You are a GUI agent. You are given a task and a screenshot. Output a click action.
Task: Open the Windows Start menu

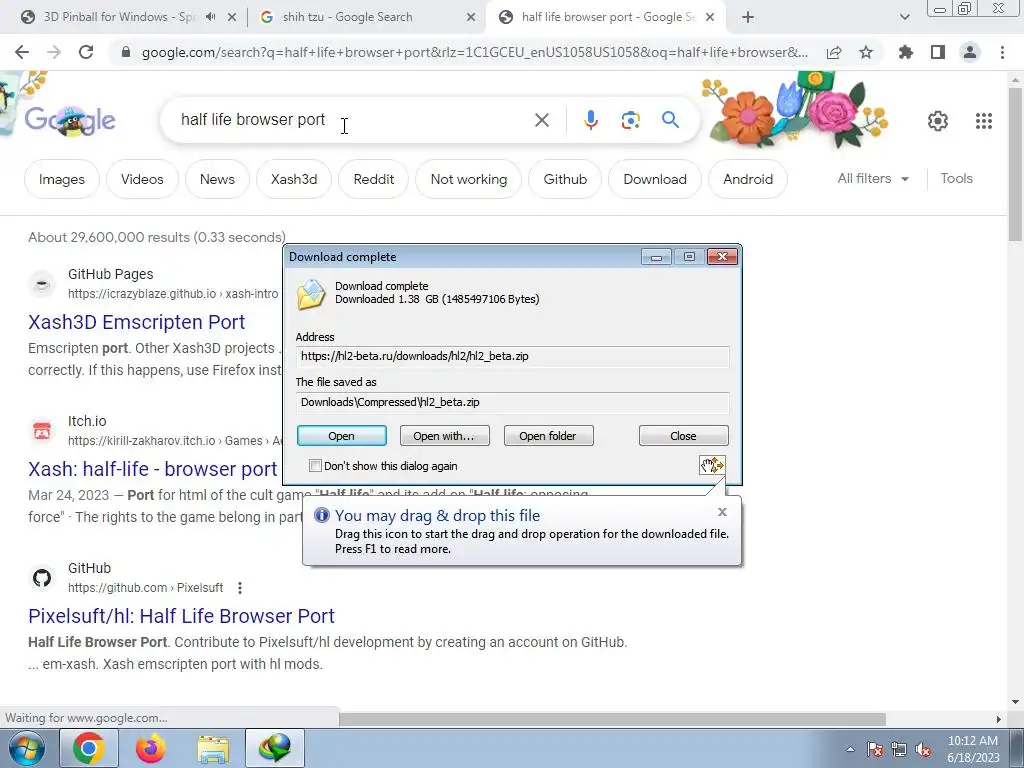pyautogui.click(x=27, y=748)
